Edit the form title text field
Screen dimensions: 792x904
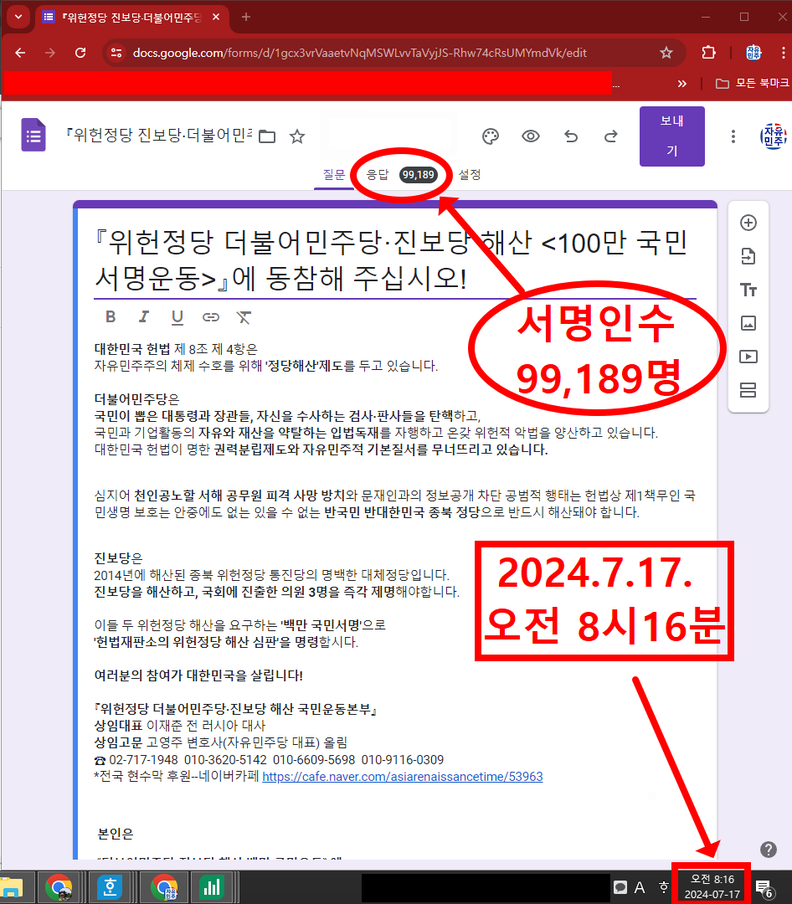pos(395,261)
